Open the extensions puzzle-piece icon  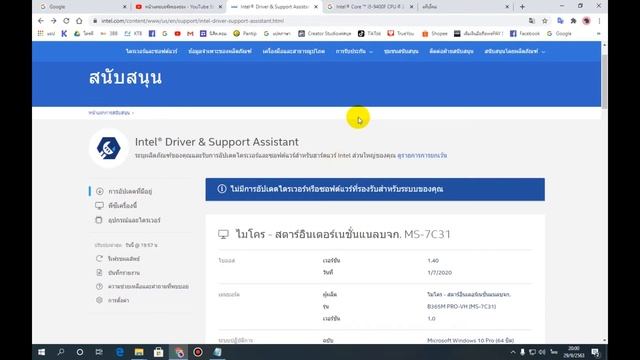pyautogui.click(x=573, y=21)
